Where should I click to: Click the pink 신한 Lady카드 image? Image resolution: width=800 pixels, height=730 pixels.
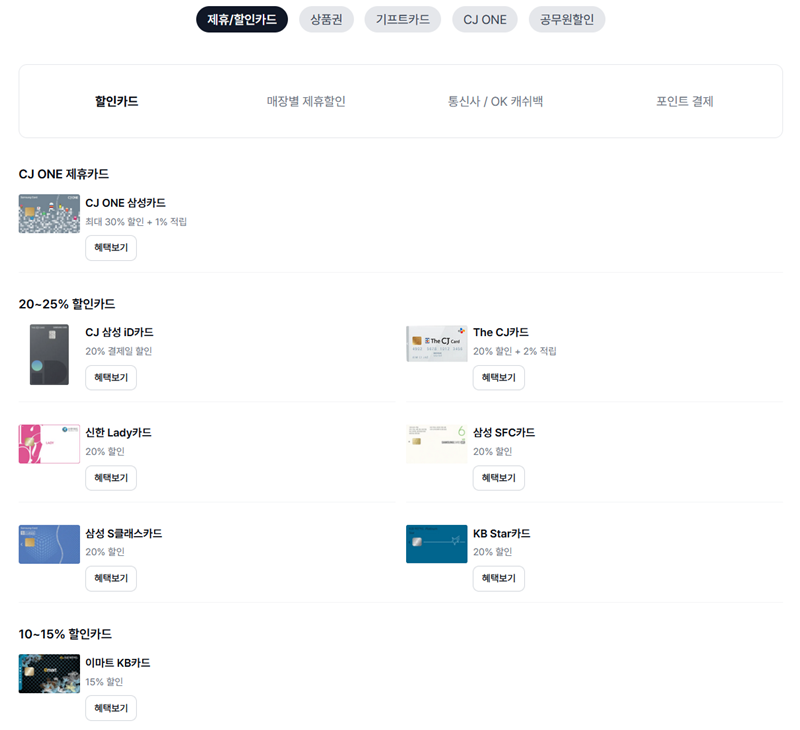click(49, 444)
